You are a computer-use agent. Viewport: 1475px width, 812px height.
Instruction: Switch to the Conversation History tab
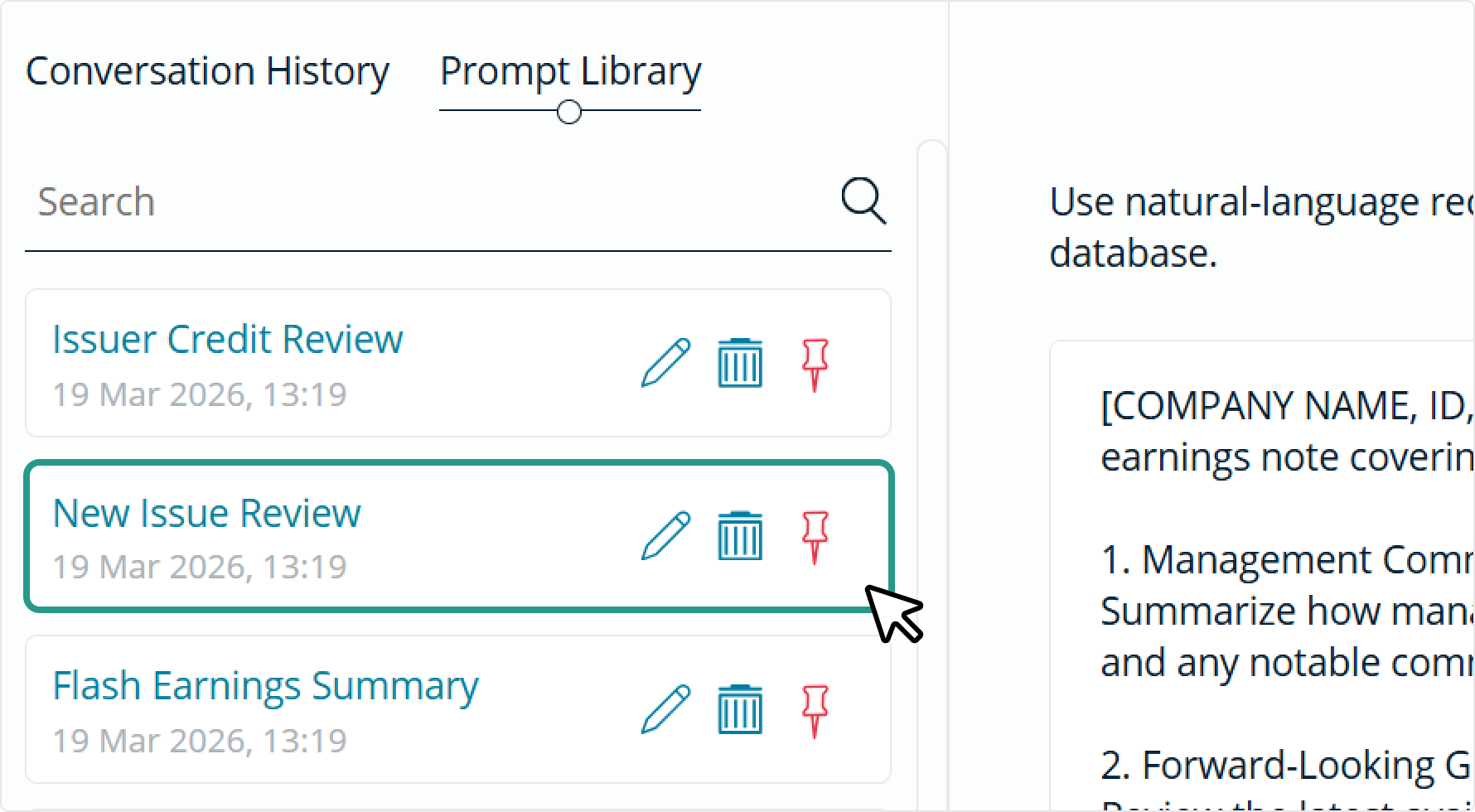coord(207,71)
